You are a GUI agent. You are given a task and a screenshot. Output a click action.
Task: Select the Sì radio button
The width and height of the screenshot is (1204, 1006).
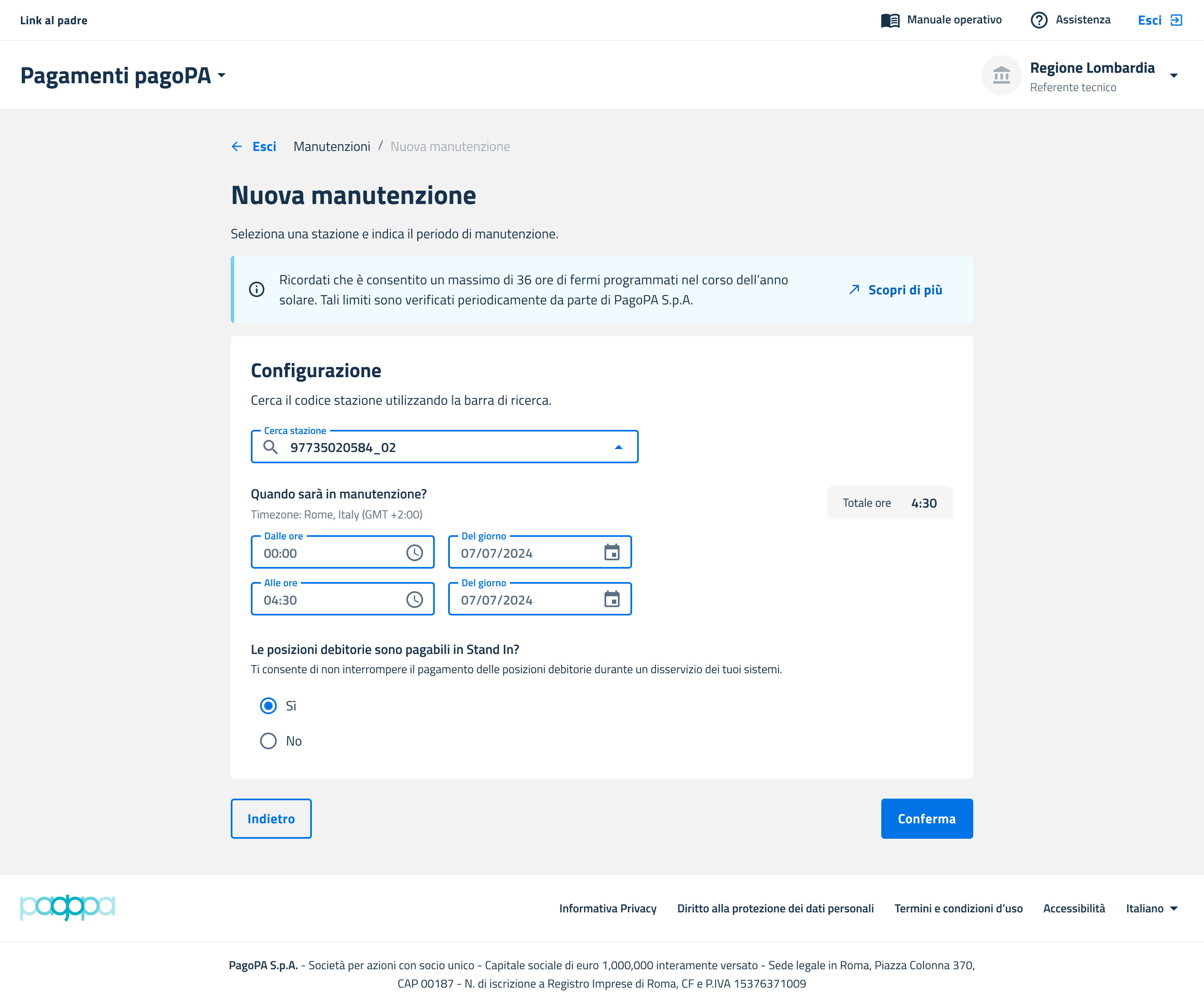(268, 706)
